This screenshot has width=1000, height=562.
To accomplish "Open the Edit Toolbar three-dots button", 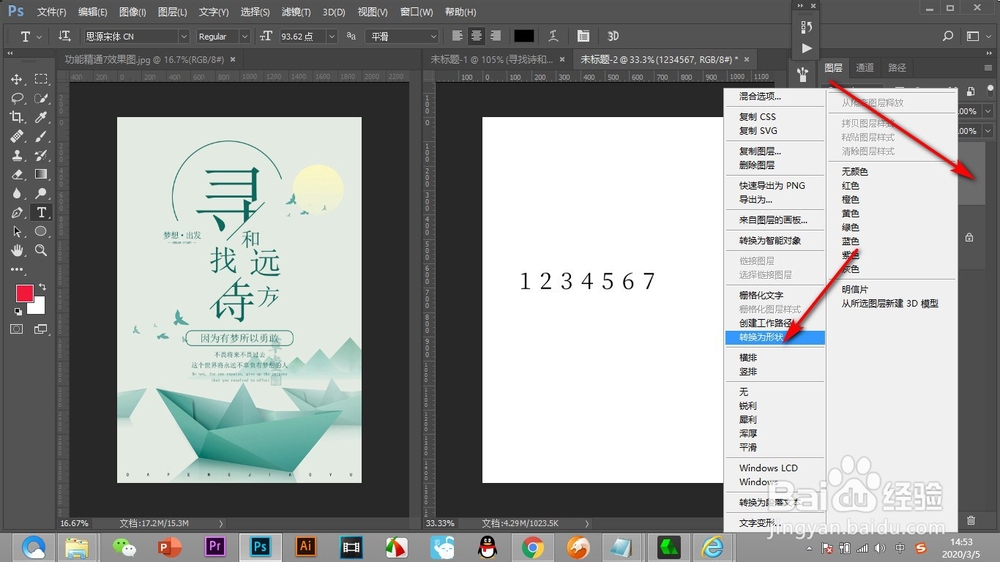I will click(x=17, y=269).
